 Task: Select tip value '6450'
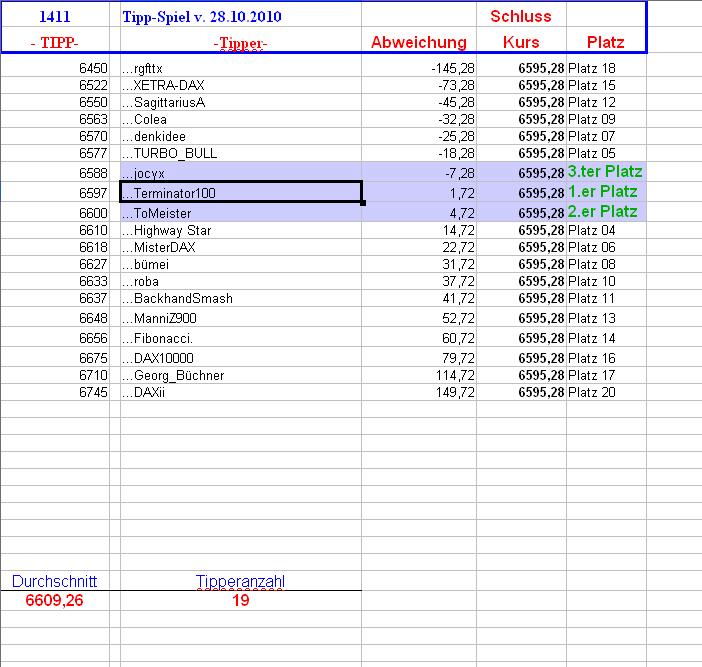(93, 68)
